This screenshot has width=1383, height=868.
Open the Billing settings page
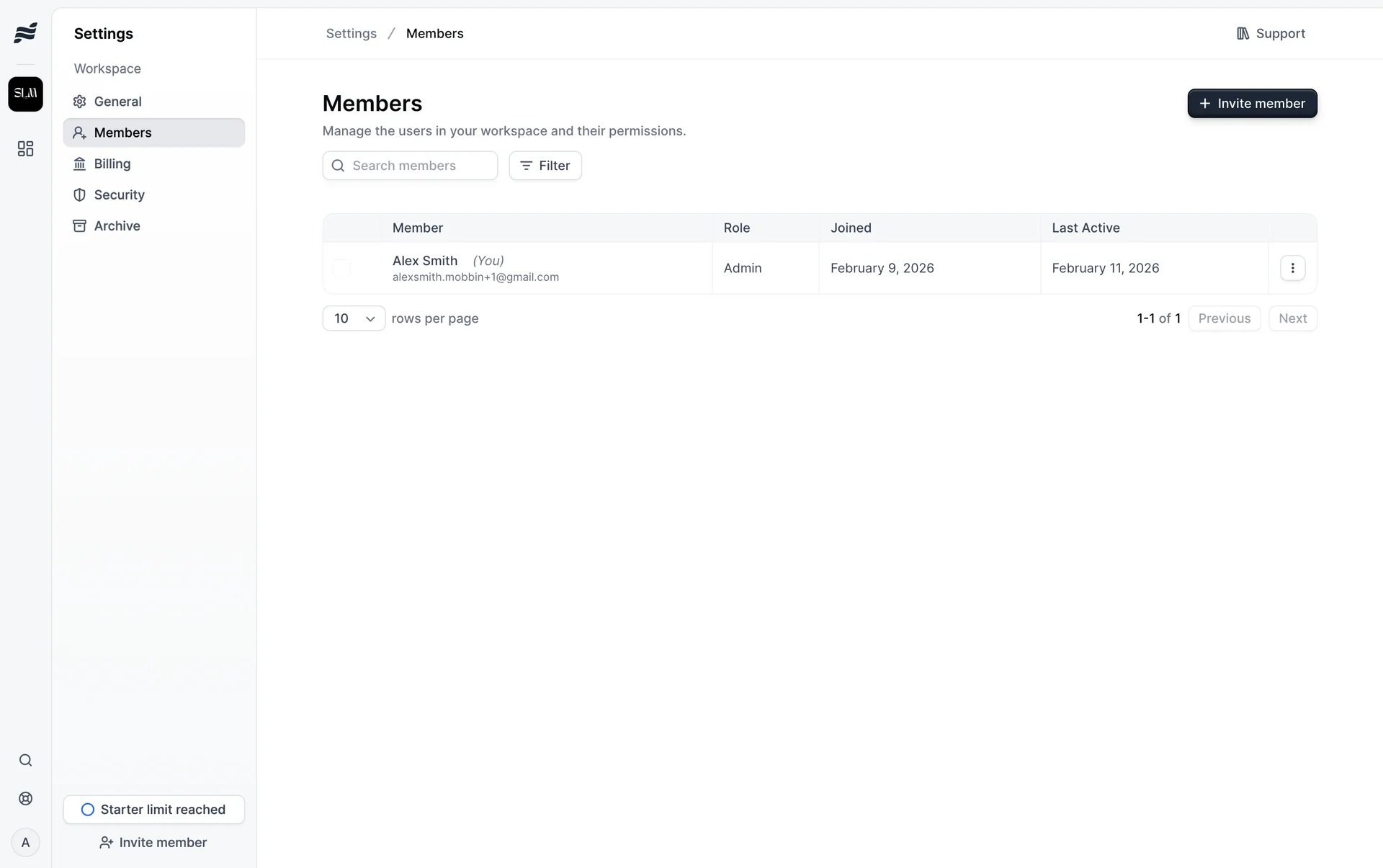point(112,164)
